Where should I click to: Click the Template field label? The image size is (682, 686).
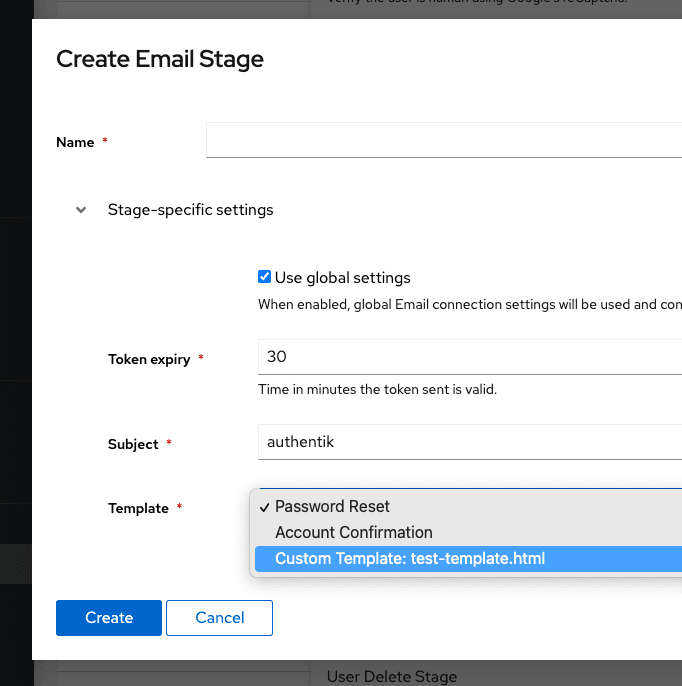click(138, 508)
